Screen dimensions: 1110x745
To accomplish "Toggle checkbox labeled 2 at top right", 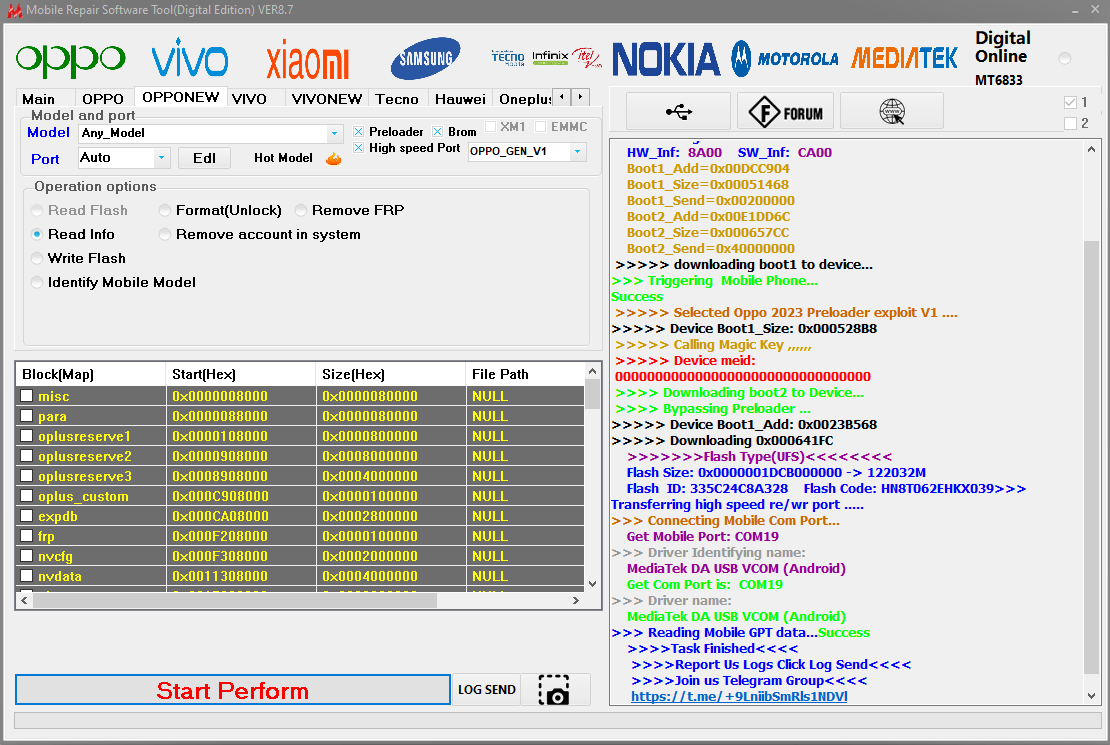I will [1070, 123].
